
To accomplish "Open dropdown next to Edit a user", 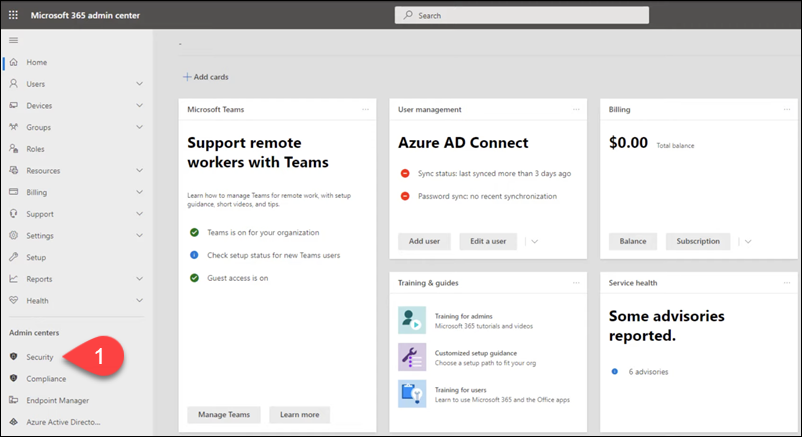I will click(x=534, y=242).
